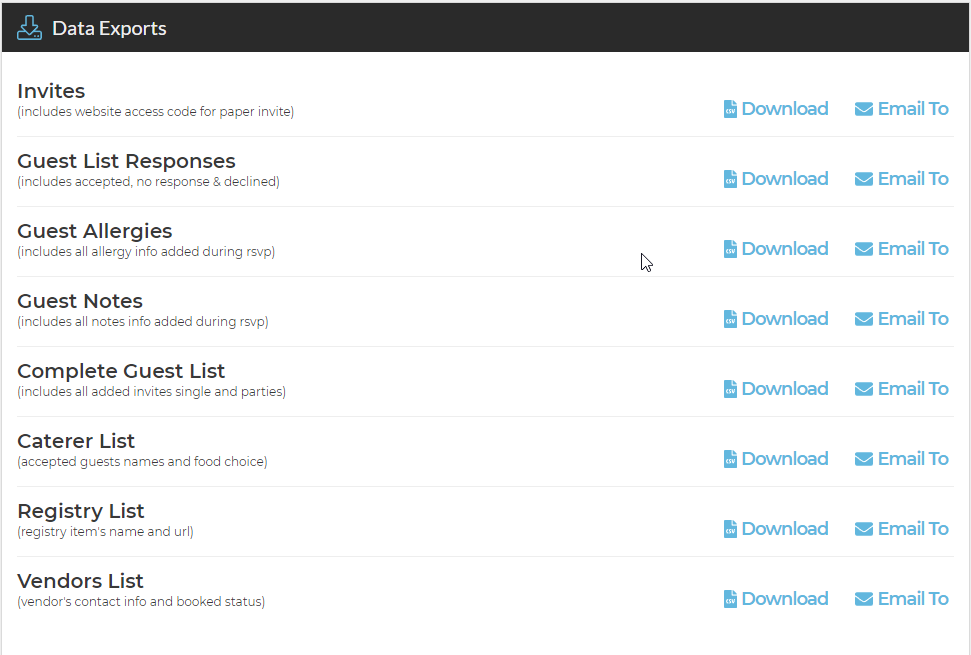Email the Guest Allergies export

(901, 249)
